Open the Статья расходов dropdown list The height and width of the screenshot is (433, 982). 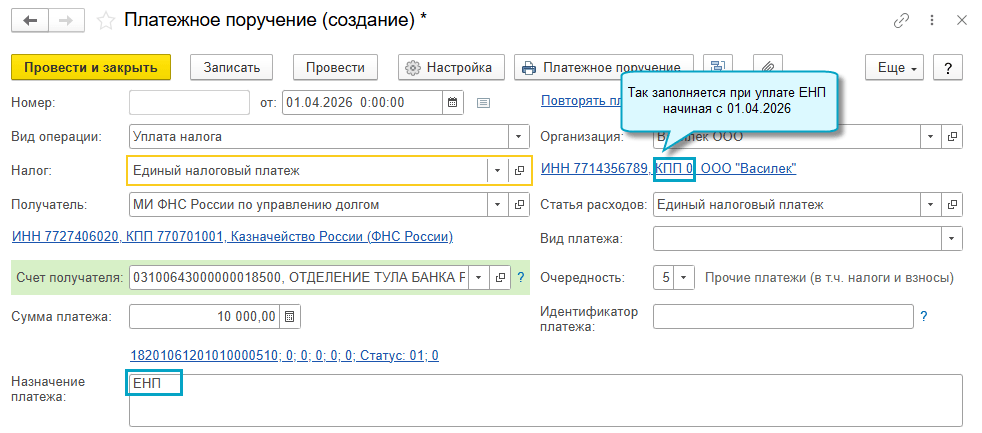pyautogui.click(x=931, y=205)
